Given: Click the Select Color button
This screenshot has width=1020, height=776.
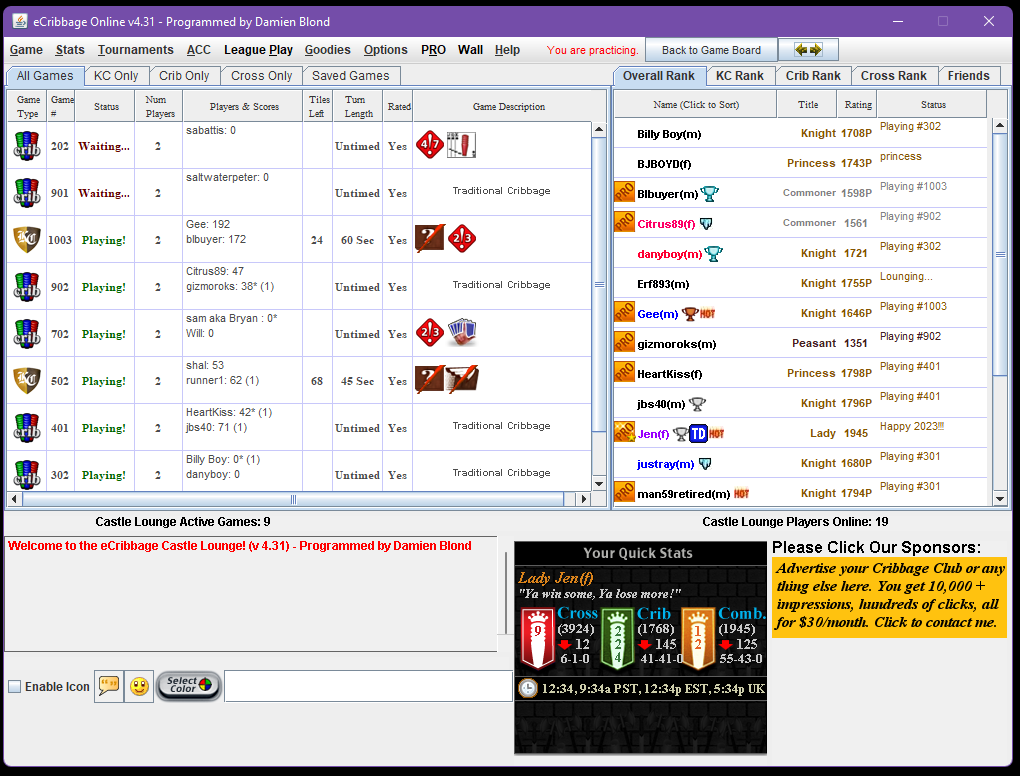Looking at the screenshot, I should [x=188, y=686].
